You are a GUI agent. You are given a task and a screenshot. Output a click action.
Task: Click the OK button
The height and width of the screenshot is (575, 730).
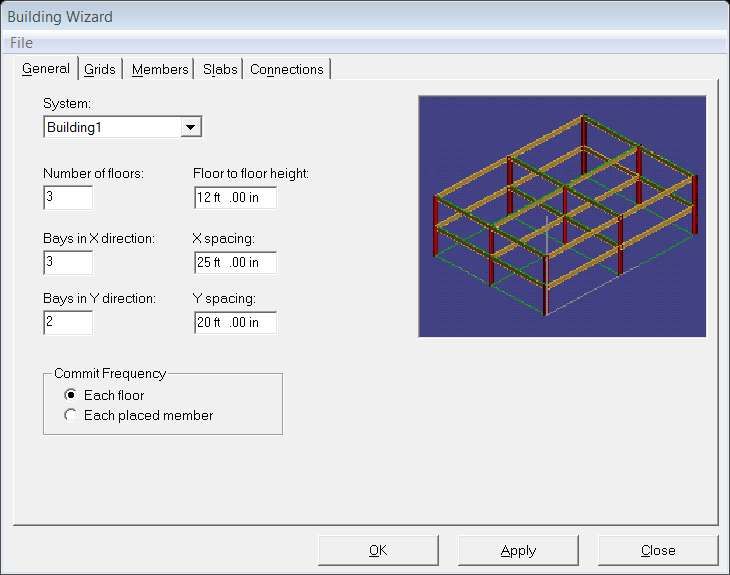pyautogui.click(x=378, y=550)
